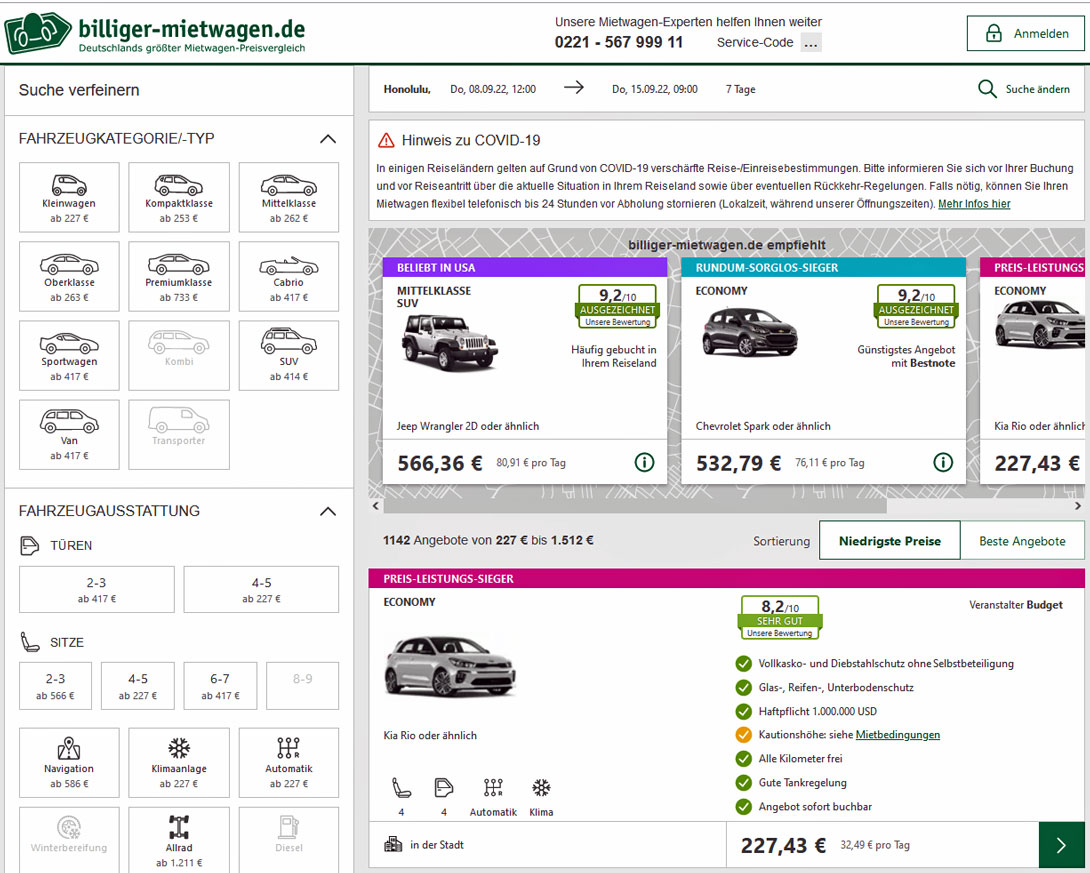
Task: Click the Kia Rio image in results list
Action: point(450,666)
